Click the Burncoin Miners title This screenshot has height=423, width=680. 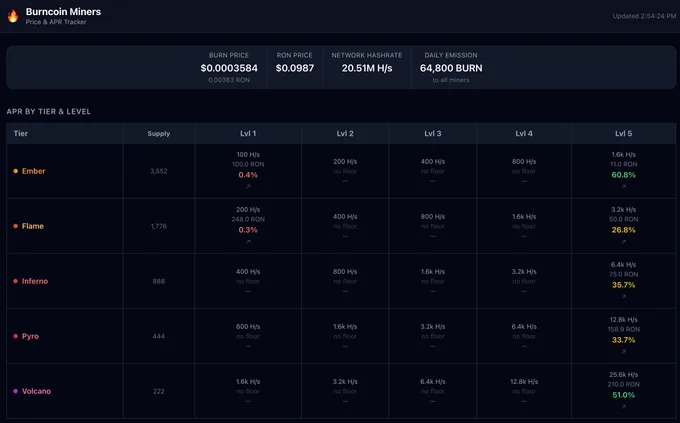[x=63, y=12]
